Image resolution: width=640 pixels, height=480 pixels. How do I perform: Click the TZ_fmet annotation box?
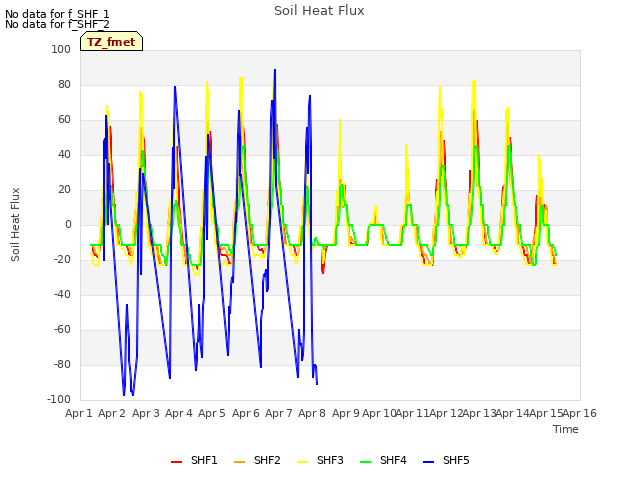tap(111, 41)
